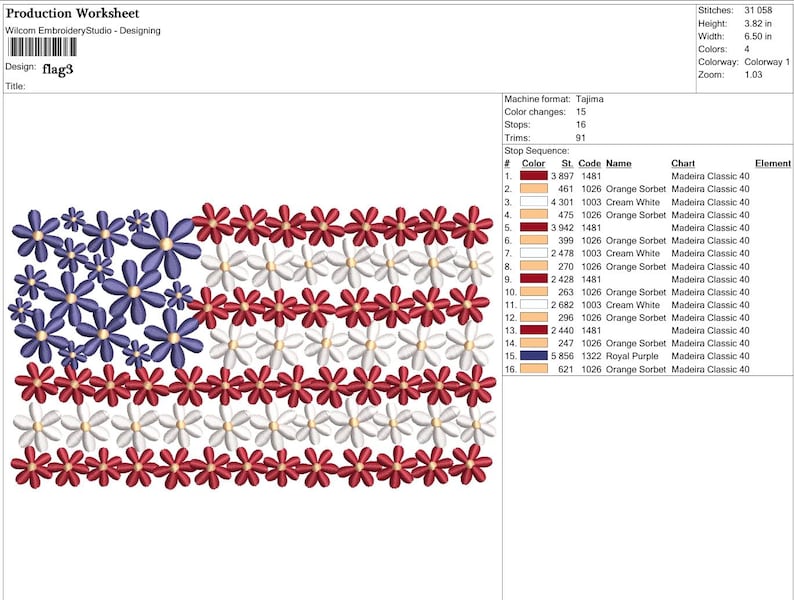794x600 pixels.
Task: Click the Code column header
Action: point(589,163)
